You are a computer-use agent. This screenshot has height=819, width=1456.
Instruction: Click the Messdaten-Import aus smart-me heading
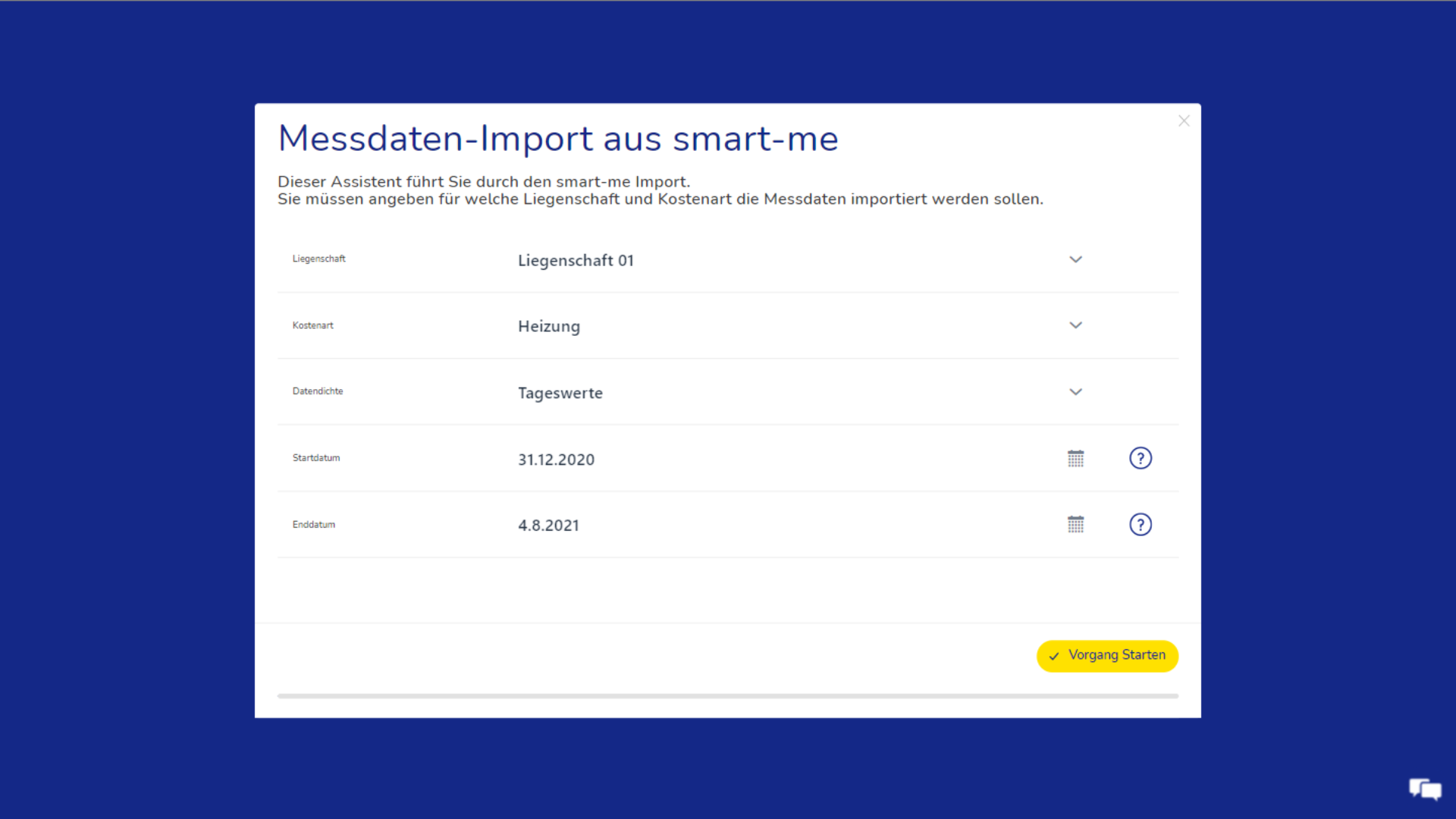tap(558, 139)
